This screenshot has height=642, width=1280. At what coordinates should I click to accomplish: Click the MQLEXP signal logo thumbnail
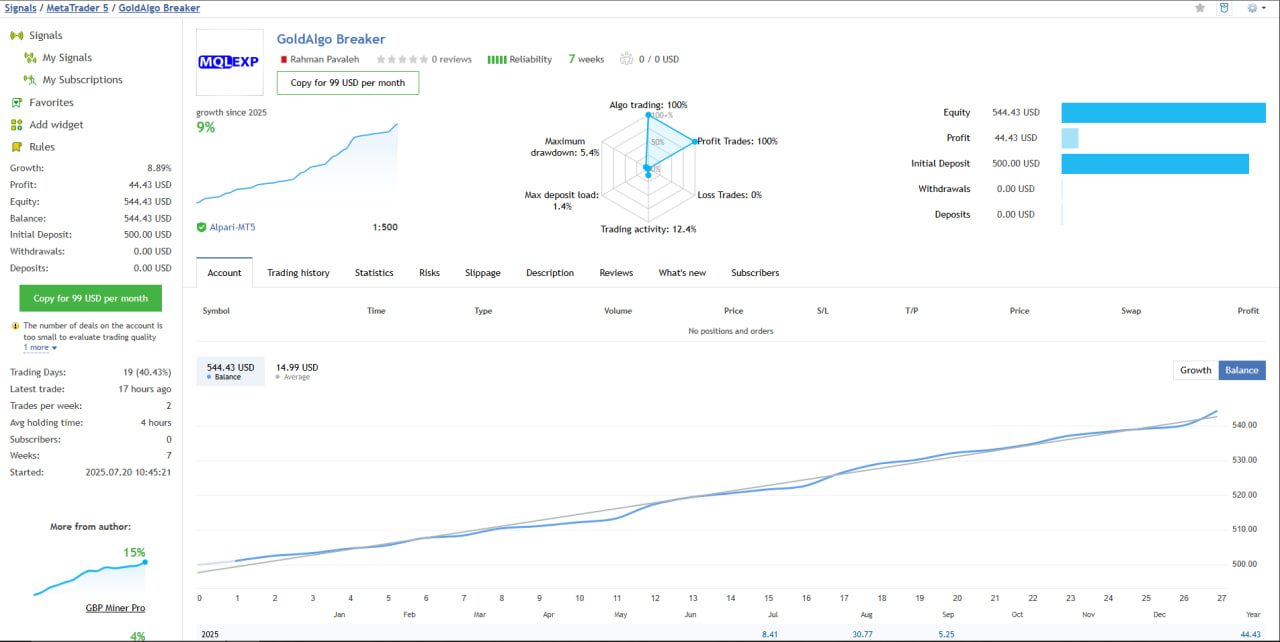pyautogui.click(x=229, y=61)
